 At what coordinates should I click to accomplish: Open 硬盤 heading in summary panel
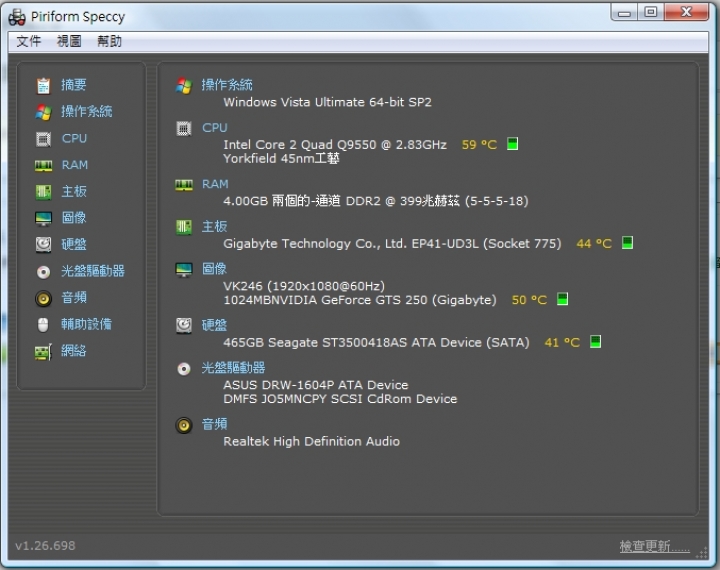click(214, 326)
